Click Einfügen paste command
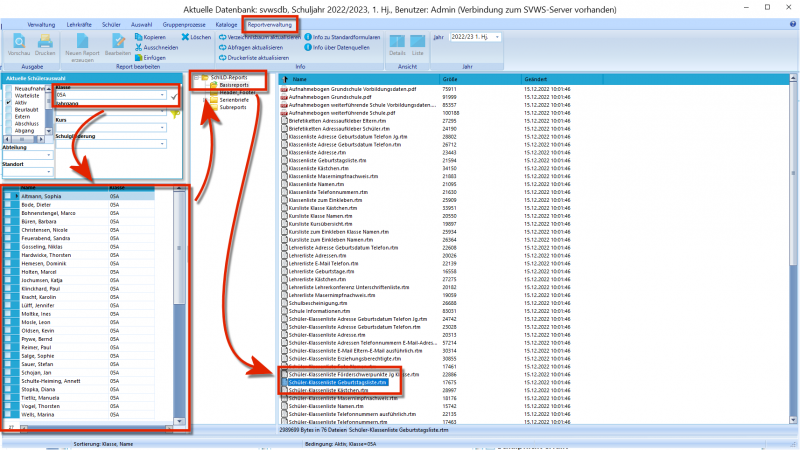Screen dimensions: 800x450 coord(150,58)
